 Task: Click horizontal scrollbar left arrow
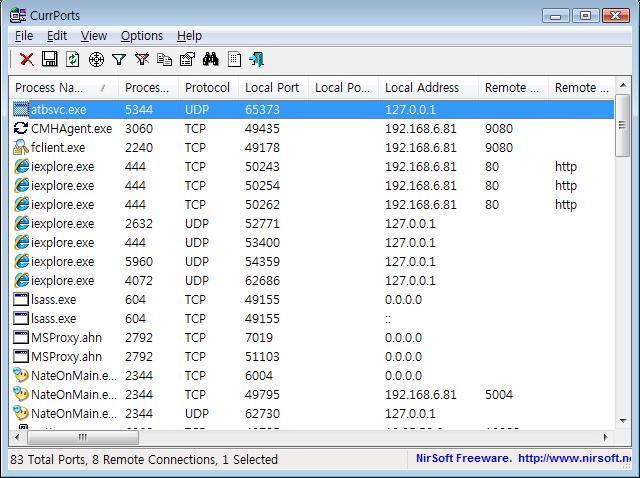click(17, 437)
